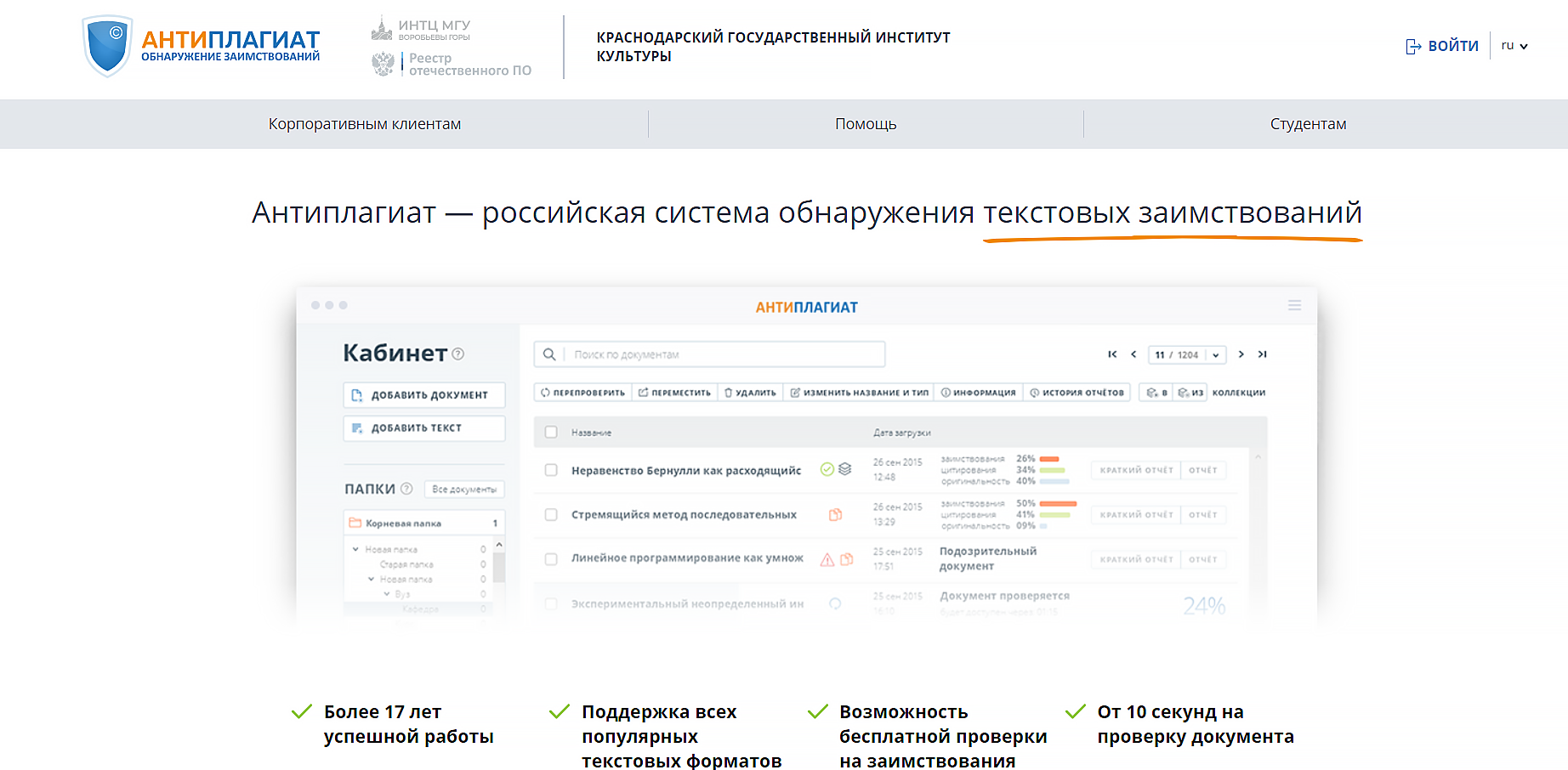Click the УДАЛИТЬ toolbar button
Screen dimensions: 1568x770
pyautogui.click(x=750, y=393)
